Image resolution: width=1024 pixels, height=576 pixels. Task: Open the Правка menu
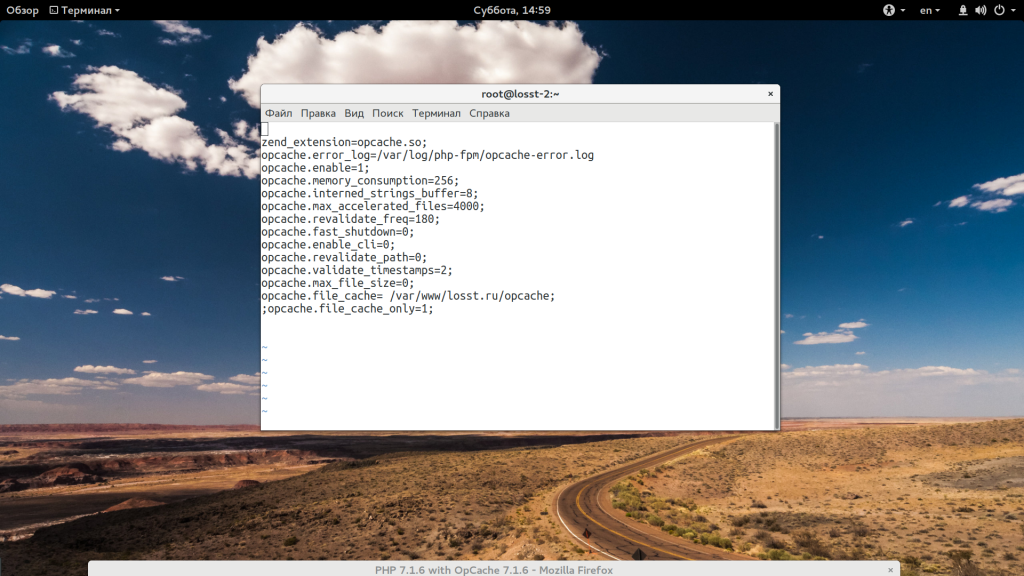318,113
